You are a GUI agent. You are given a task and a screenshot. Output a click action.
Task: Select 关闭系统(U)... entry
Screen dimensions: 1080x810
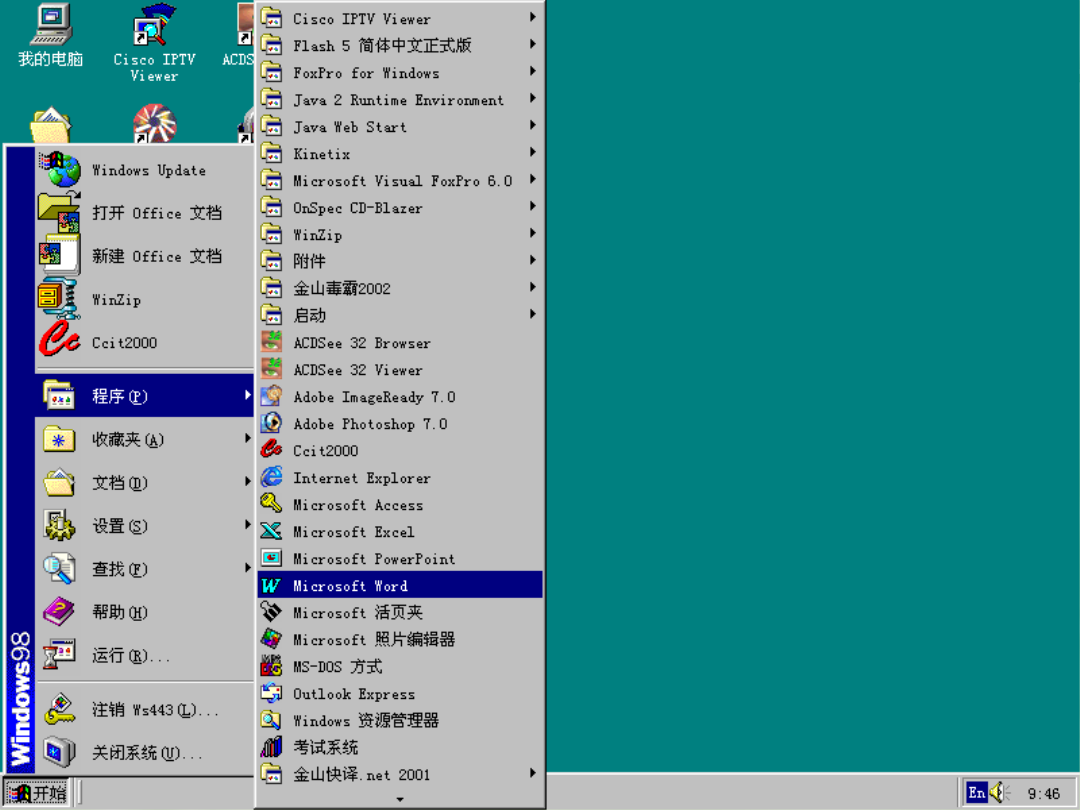tap(145, 752)
